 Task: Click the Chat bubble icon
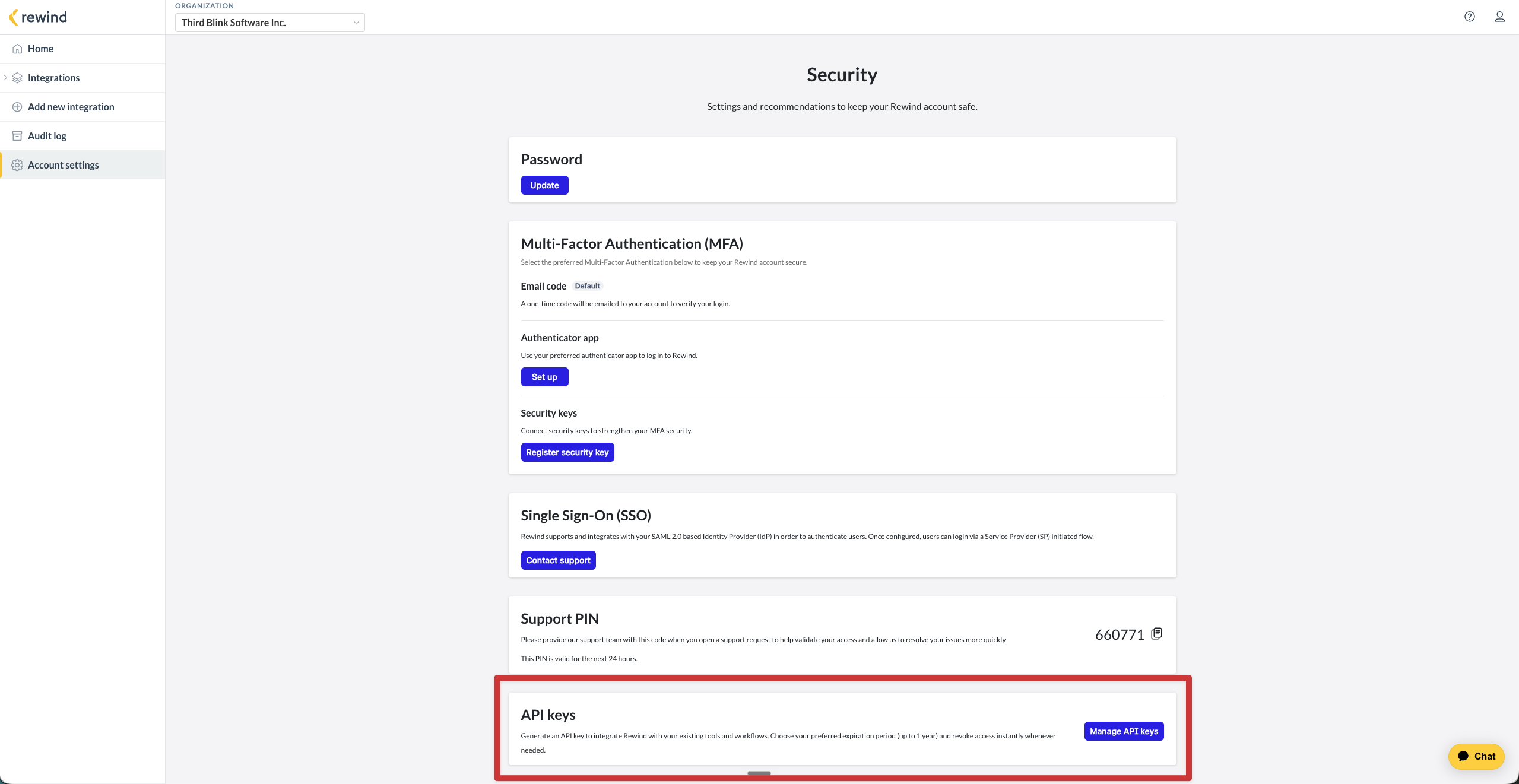coord(1463,756)
